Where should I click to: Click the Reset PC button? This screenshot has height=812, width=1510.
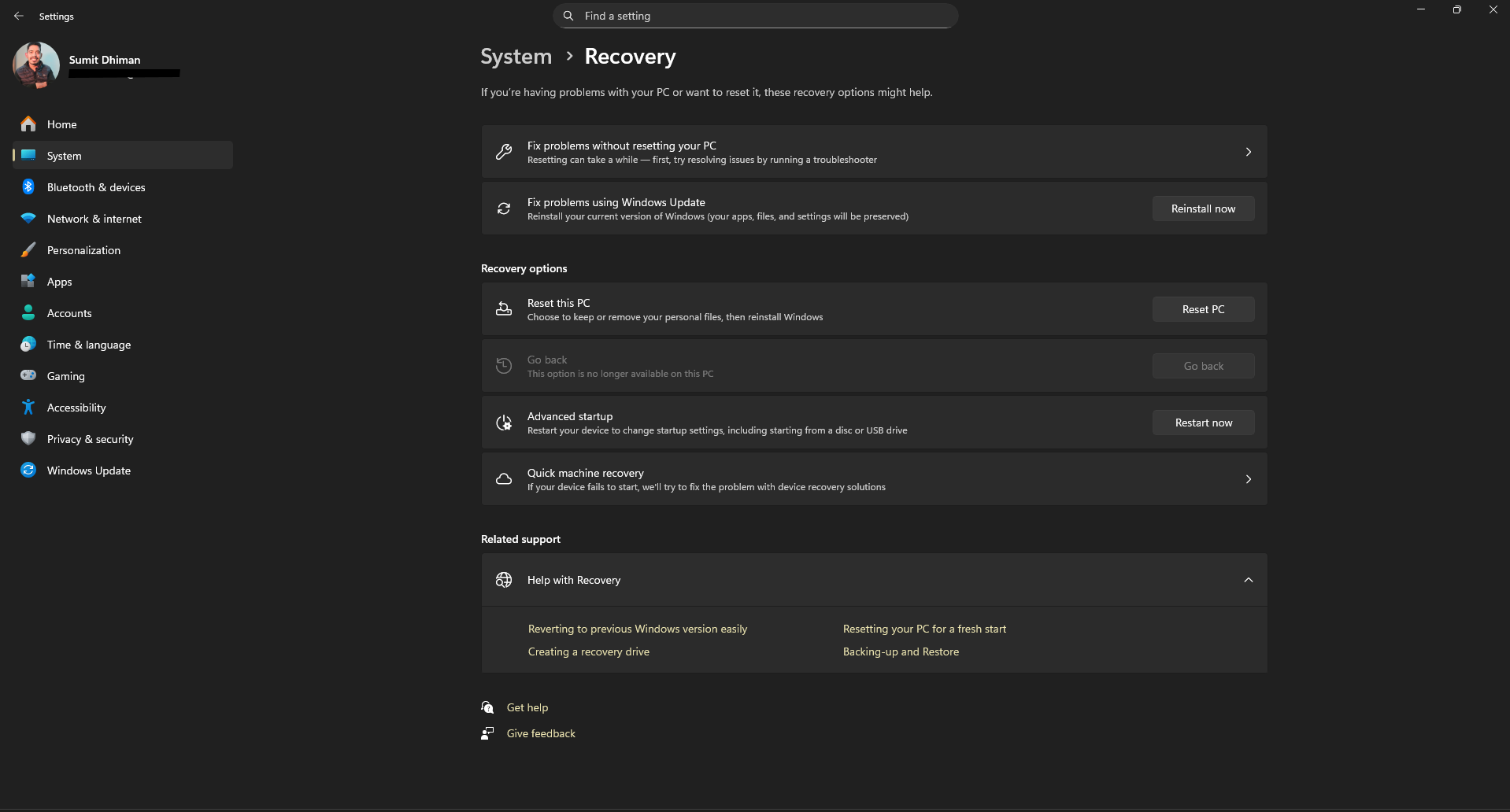(1203, 309)
